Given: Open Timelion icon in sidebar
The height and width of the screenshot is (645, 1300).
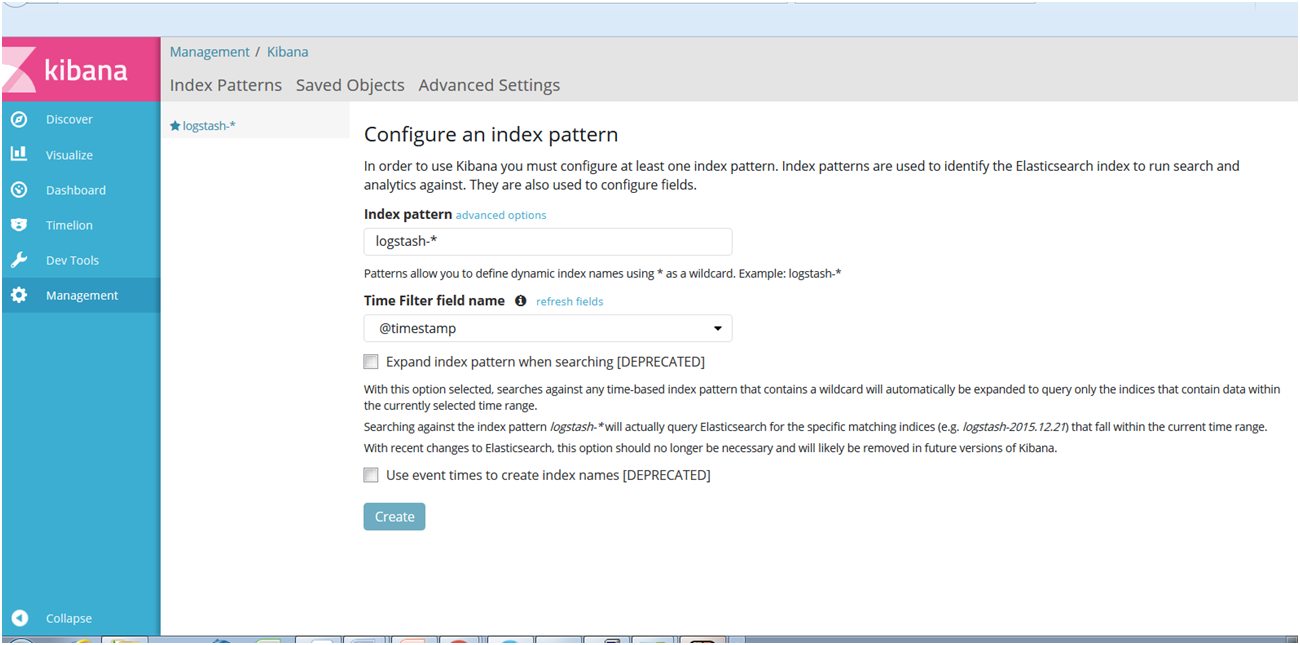Looking at the screenshot, I should (x=19, y=225).
